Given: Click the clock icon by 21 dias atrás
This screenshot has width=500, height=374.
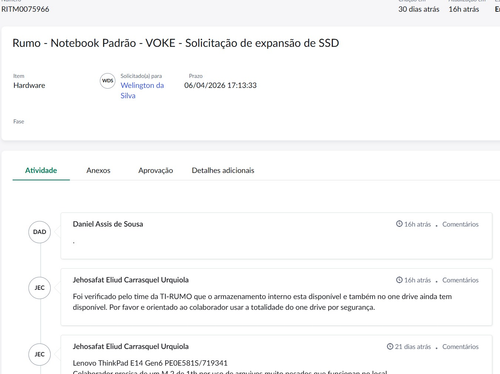Looking at the screenshot, I should coord(390,347).
